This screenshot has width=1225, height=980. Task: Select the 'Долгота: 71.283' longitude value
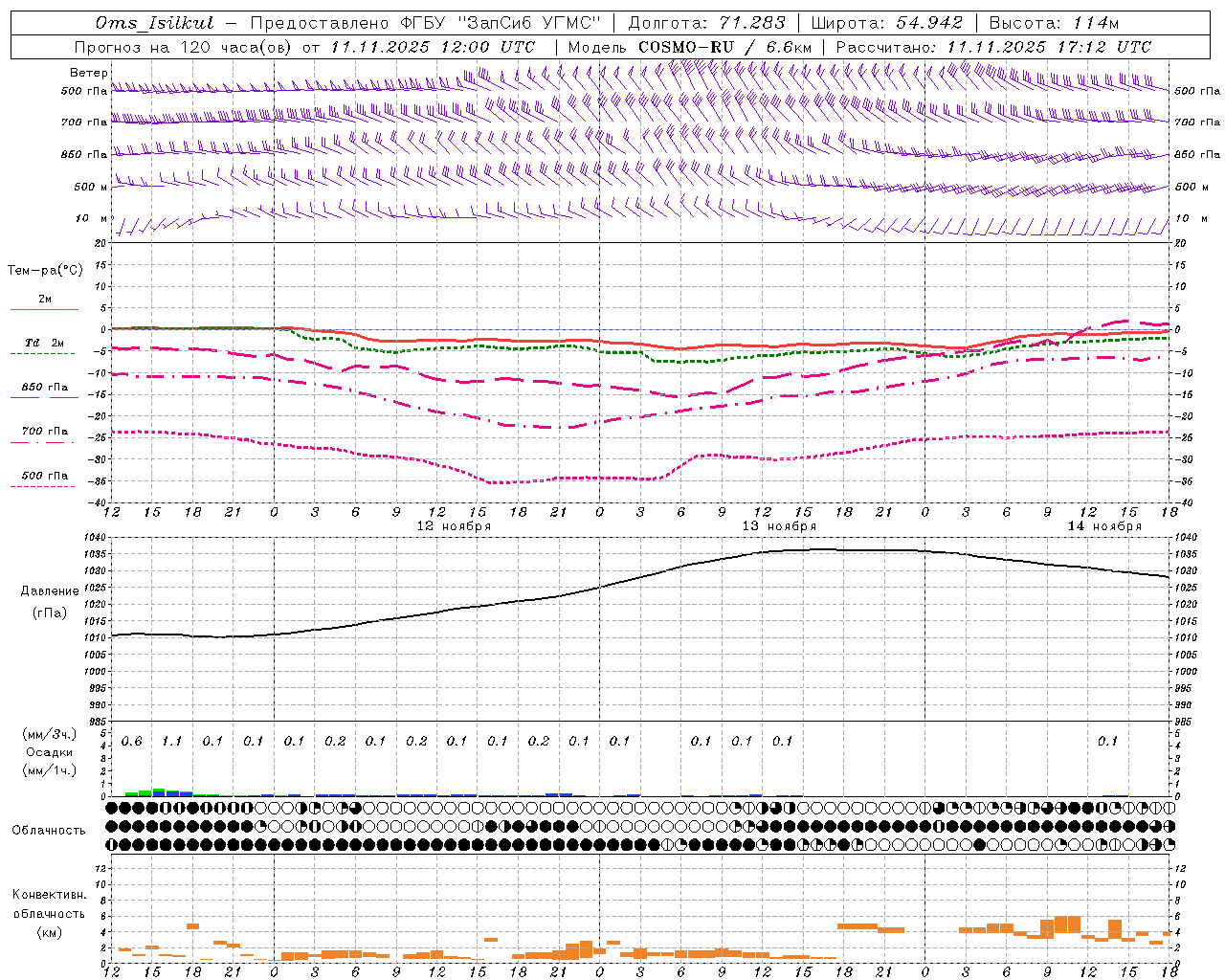tap(707, 23)
